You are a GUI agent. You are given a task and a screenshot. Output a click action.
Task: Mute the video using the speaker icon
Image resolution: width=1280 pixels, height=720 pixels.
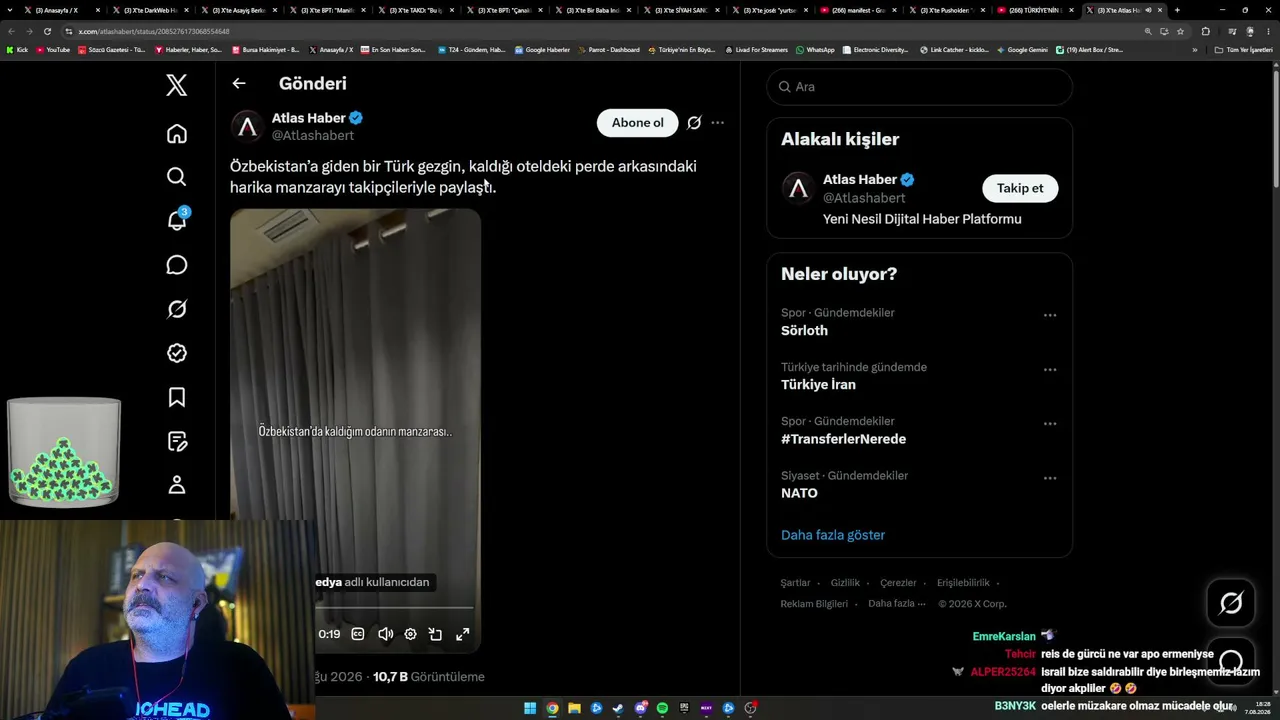pyautogui.click(x=385, y=634)
